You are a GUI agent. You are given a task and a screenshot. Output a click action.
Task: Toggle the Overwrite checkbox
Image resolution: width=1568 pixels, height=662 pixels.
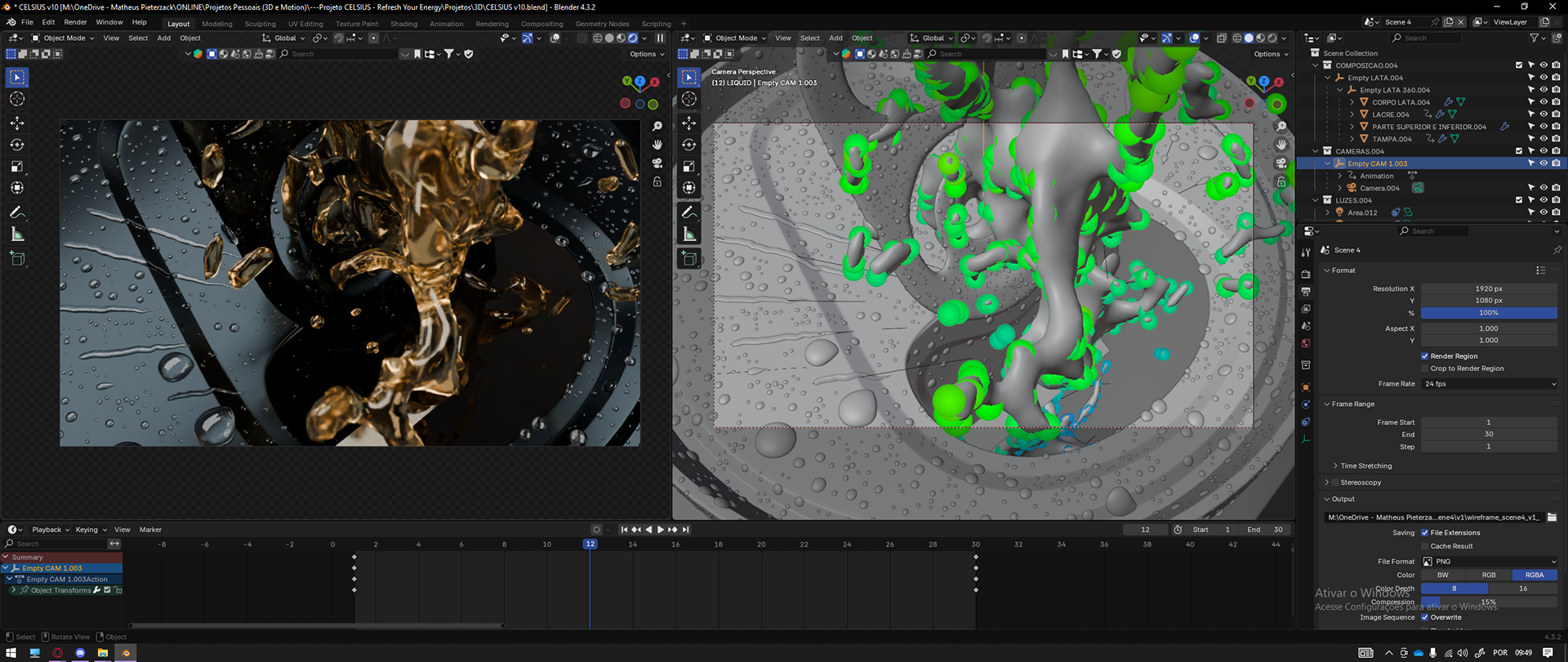1425,618
